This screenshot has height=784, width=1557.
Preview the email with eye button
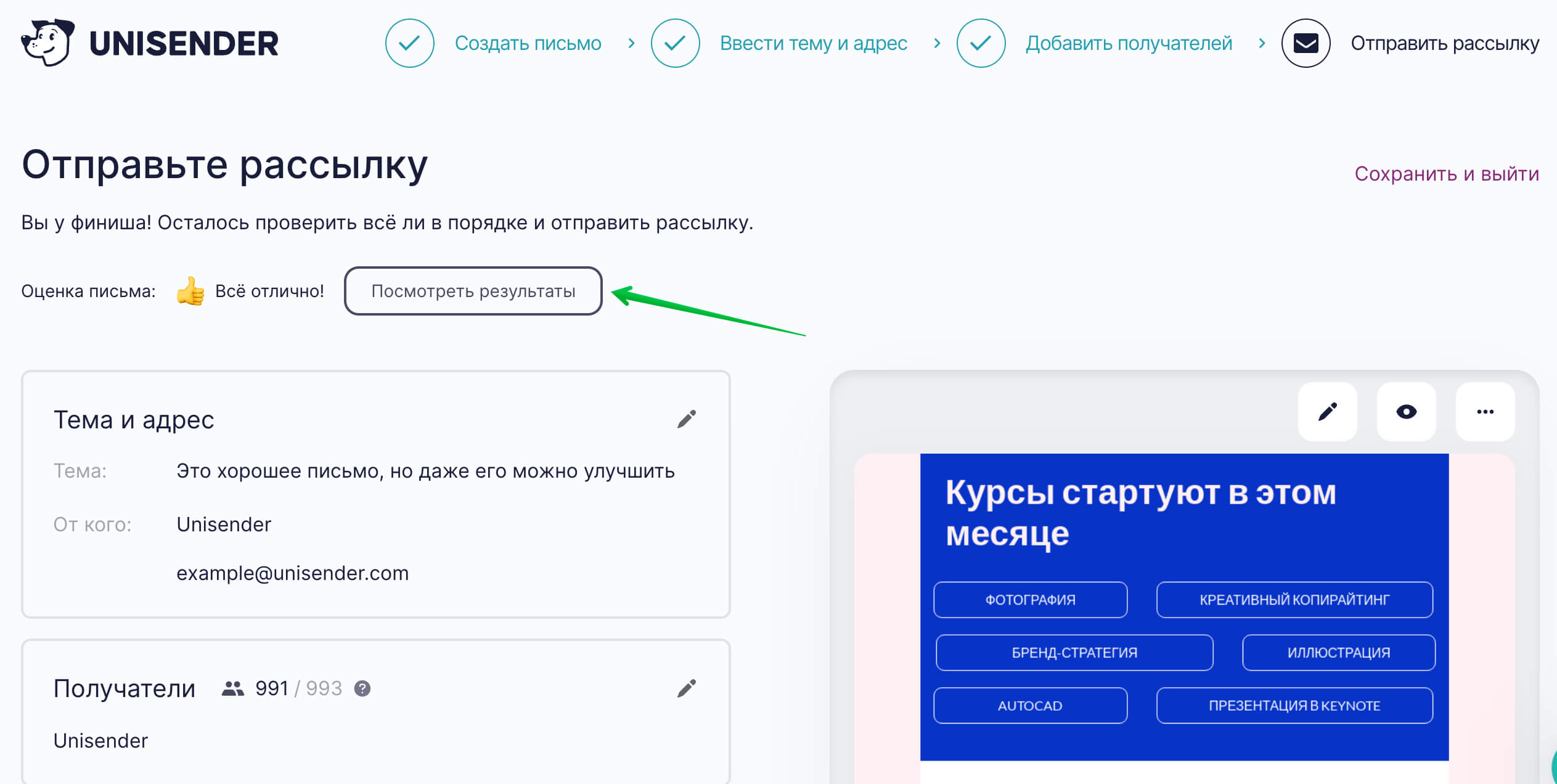(x=1406, y=412)
